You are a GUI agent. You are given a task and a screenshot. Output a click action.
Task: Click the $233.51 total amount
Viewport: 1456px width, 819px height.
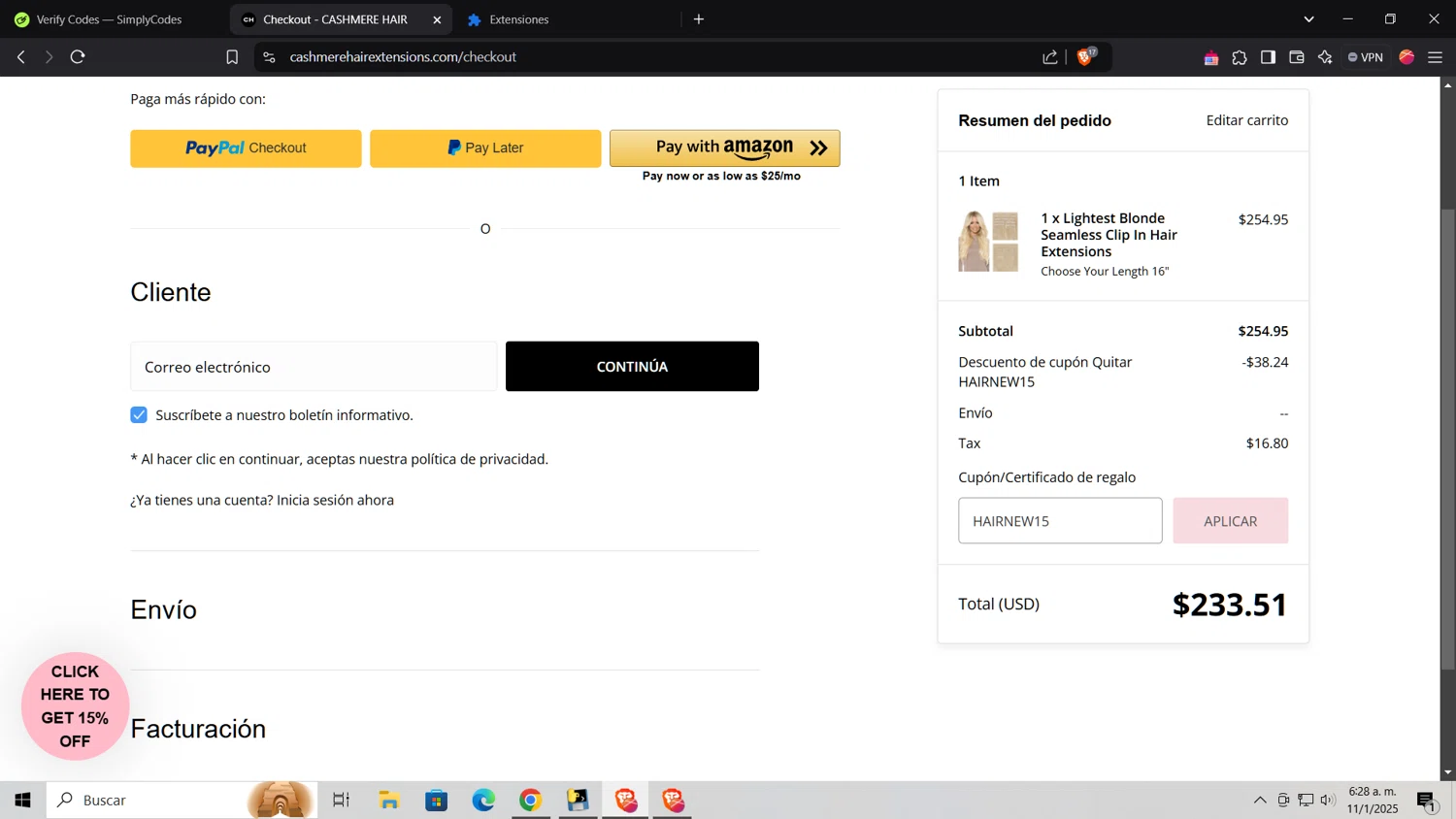1230,605
